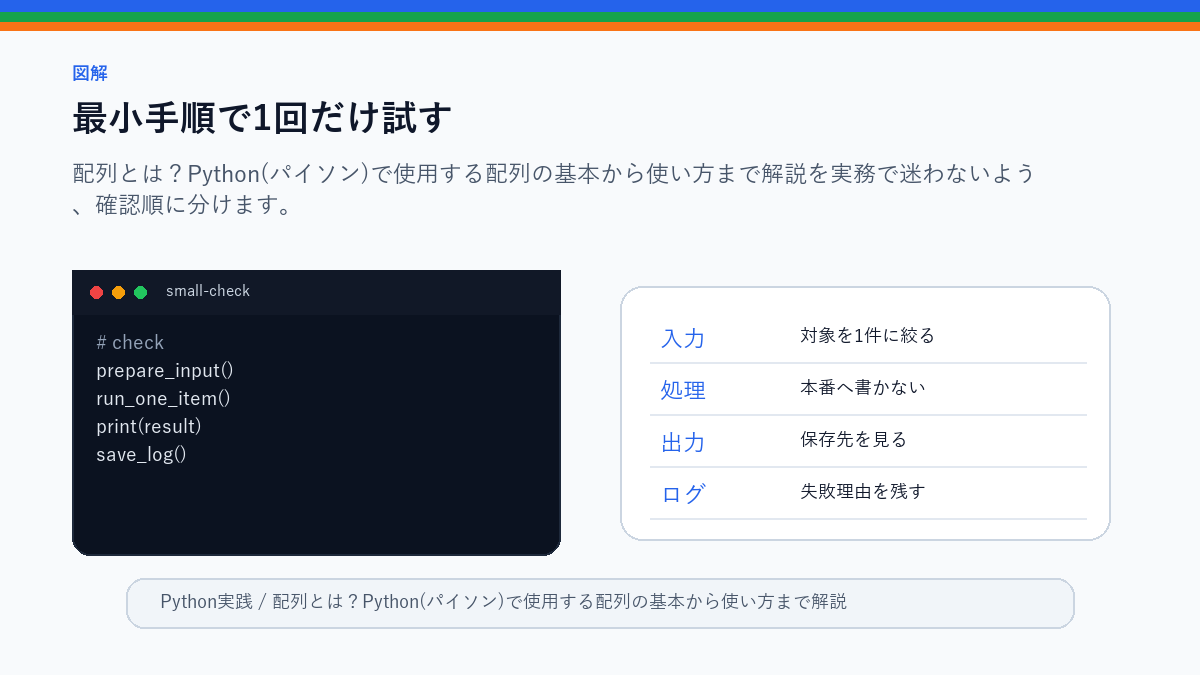Select the 入力 row label

(683, 338)
